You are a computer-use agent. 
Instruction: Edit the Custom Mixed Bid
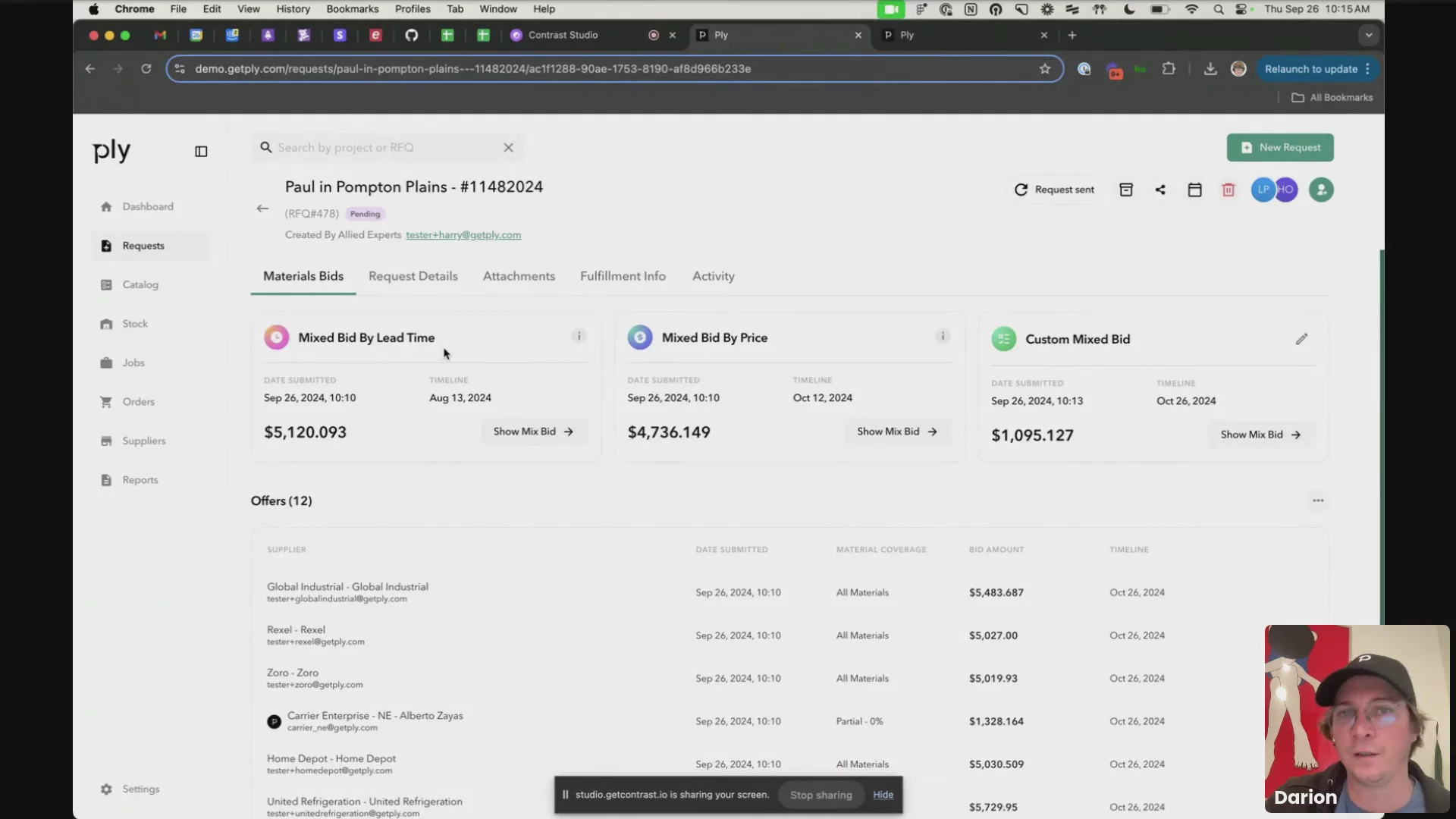pos(1301,339)
